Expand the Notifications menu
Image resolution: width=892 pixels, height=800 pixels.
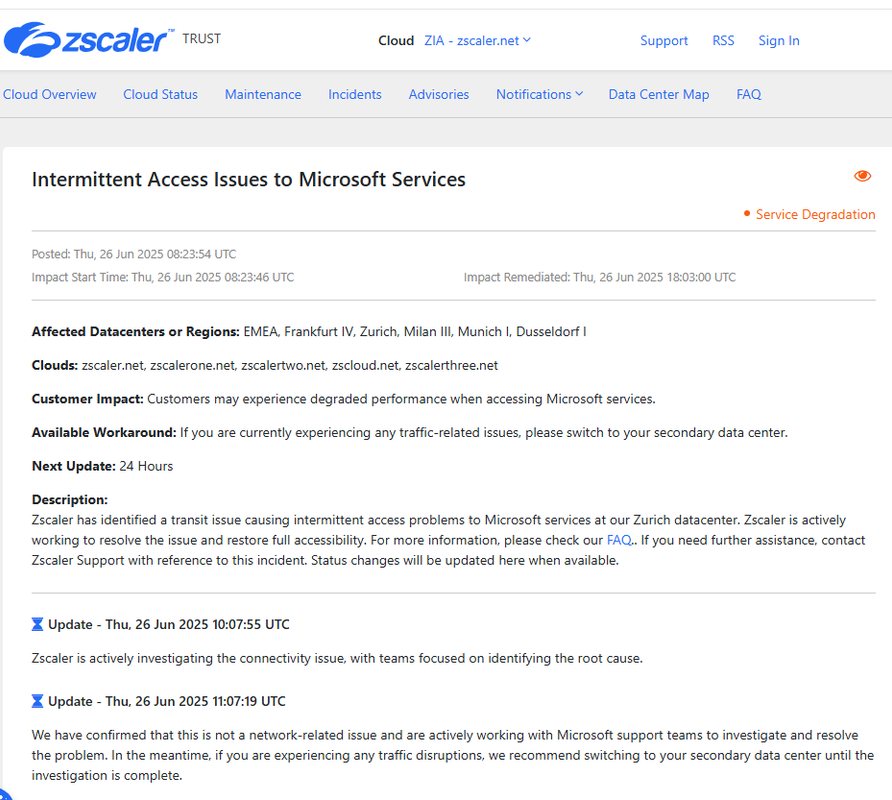pyautogui.click(x=539, y=94)
